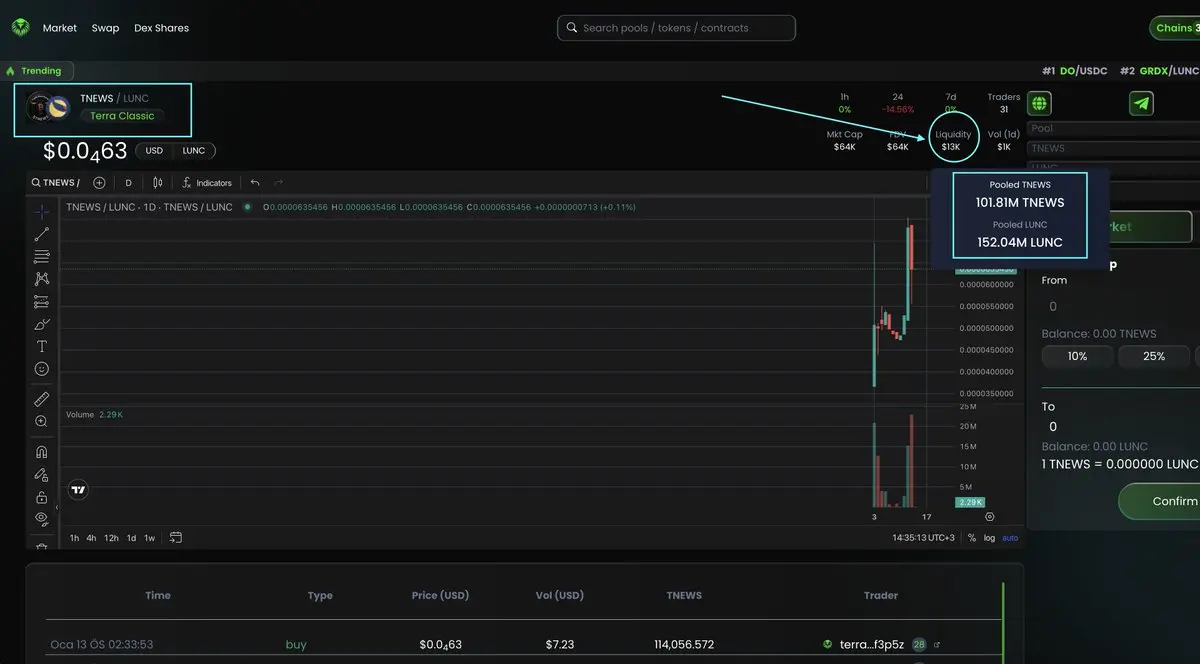This screenshot has width=1200, height=664.
Task: Click the Pool address field
Action: pyautogui.click(x=1113, y=129)
